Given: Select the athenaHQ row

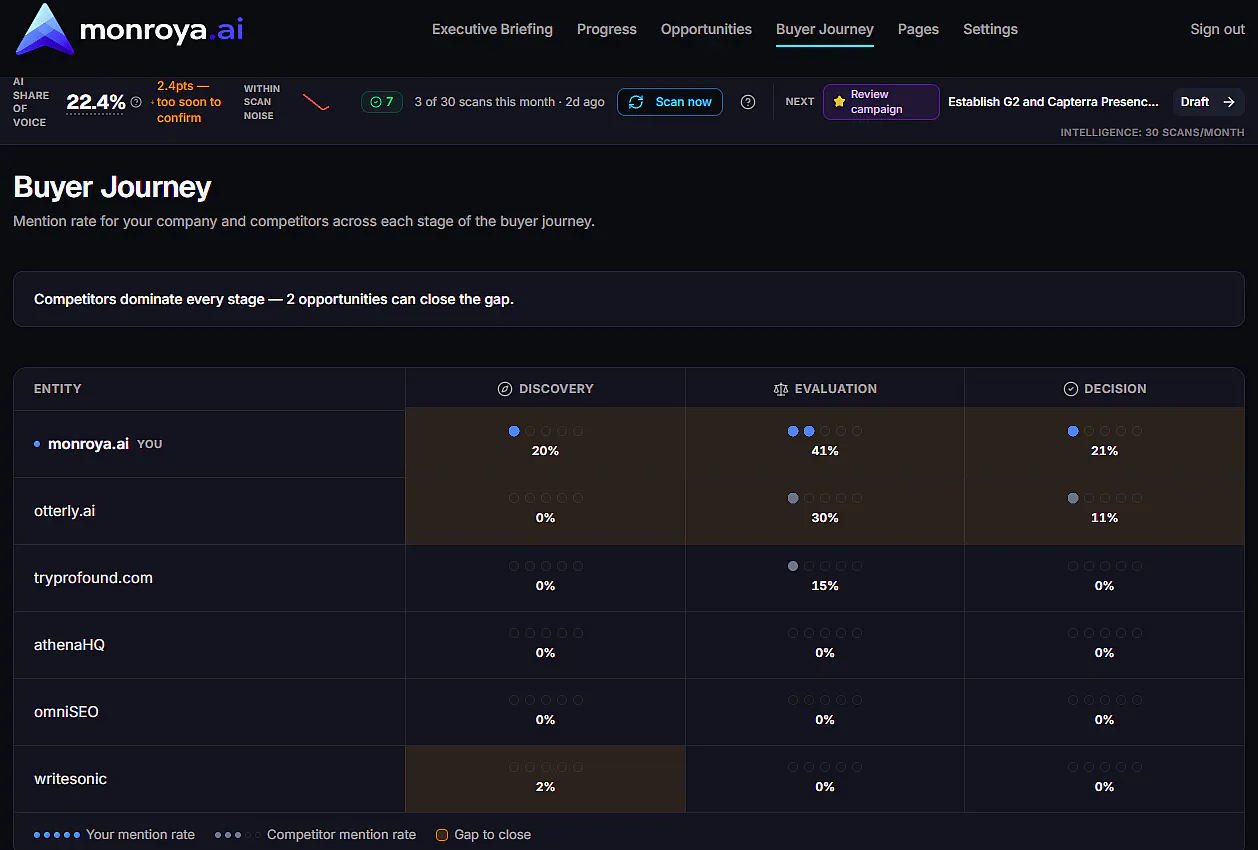Looking at the screenshot, I should [629, 645].
